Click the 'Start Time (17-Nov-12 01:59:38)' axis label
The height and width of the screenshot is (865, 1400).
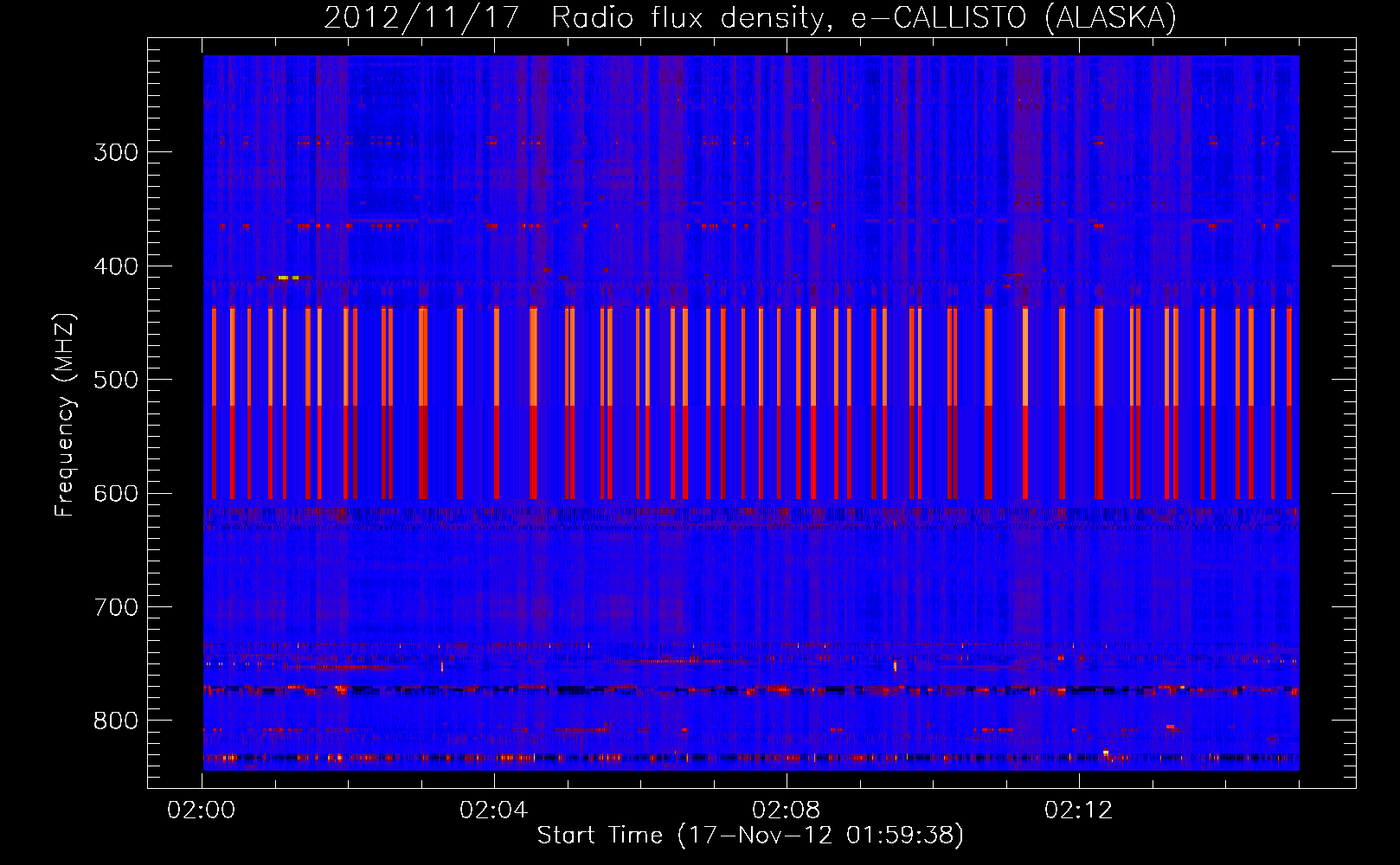pos(750,836)
